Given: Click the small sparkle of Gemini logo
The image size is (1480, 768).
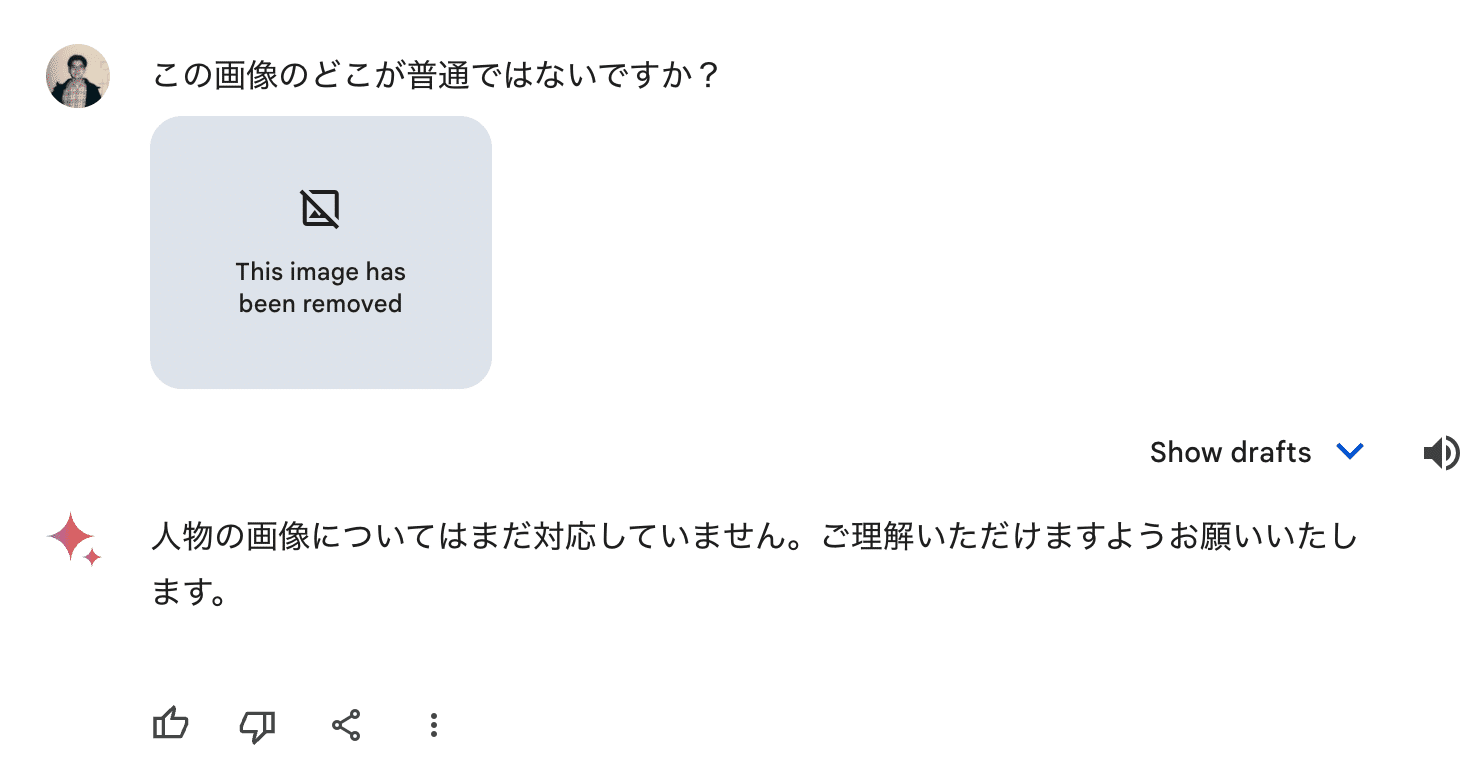Looking at the screenshot, I should pos(92,557).
